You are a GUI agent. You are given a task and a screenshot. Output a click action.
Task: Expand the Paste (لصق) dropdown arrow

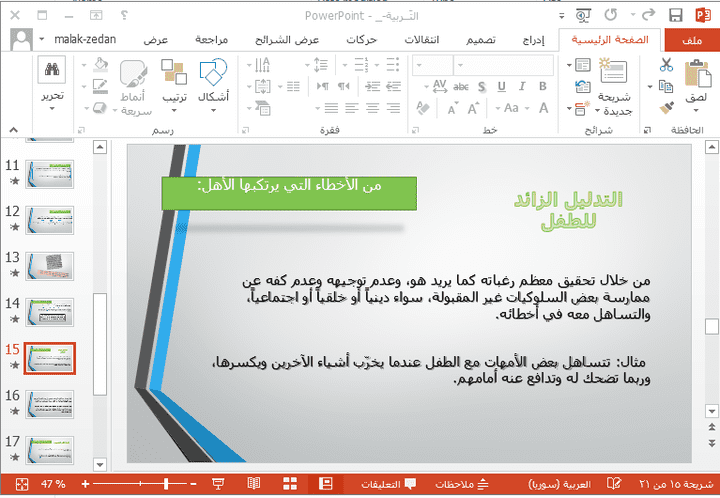click(696, 110)
